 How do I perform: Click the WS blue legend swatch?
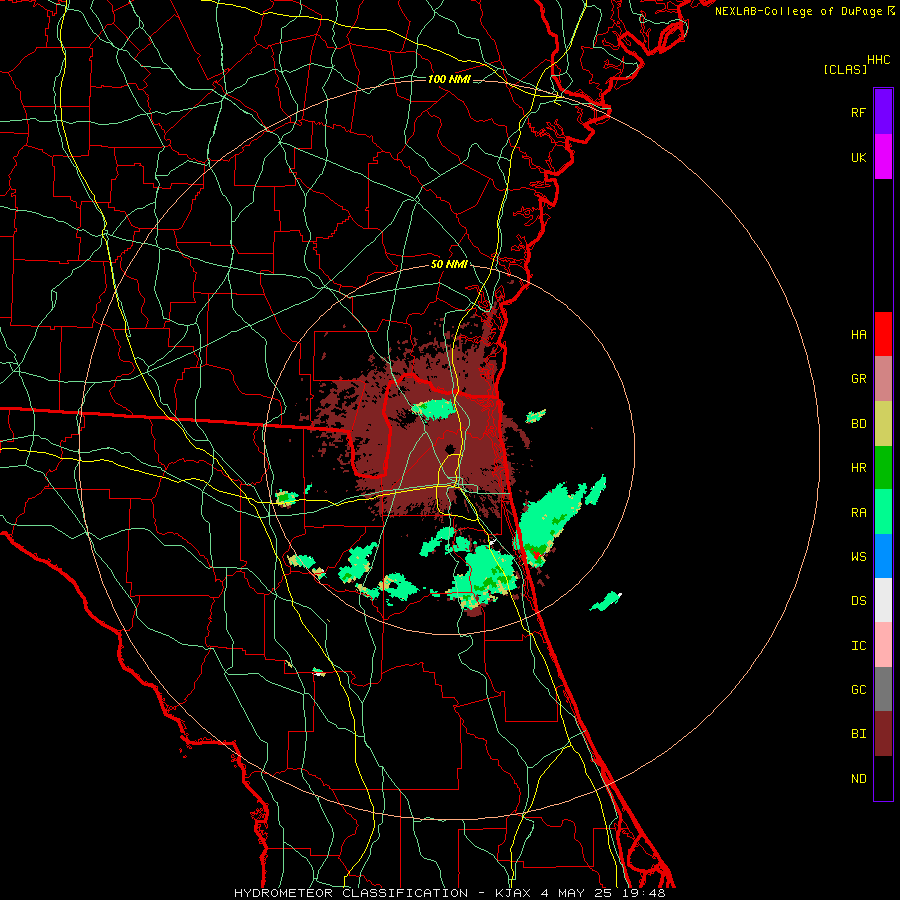[x=883, y=556]
